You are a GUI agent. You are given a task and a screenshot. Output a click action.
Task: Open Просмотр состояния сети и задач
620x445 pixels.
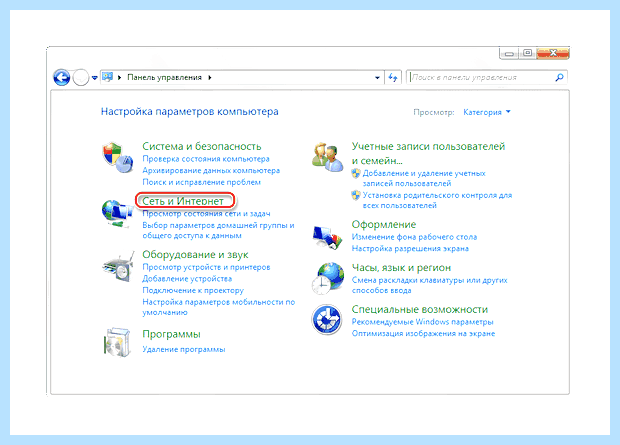point(206,214)
